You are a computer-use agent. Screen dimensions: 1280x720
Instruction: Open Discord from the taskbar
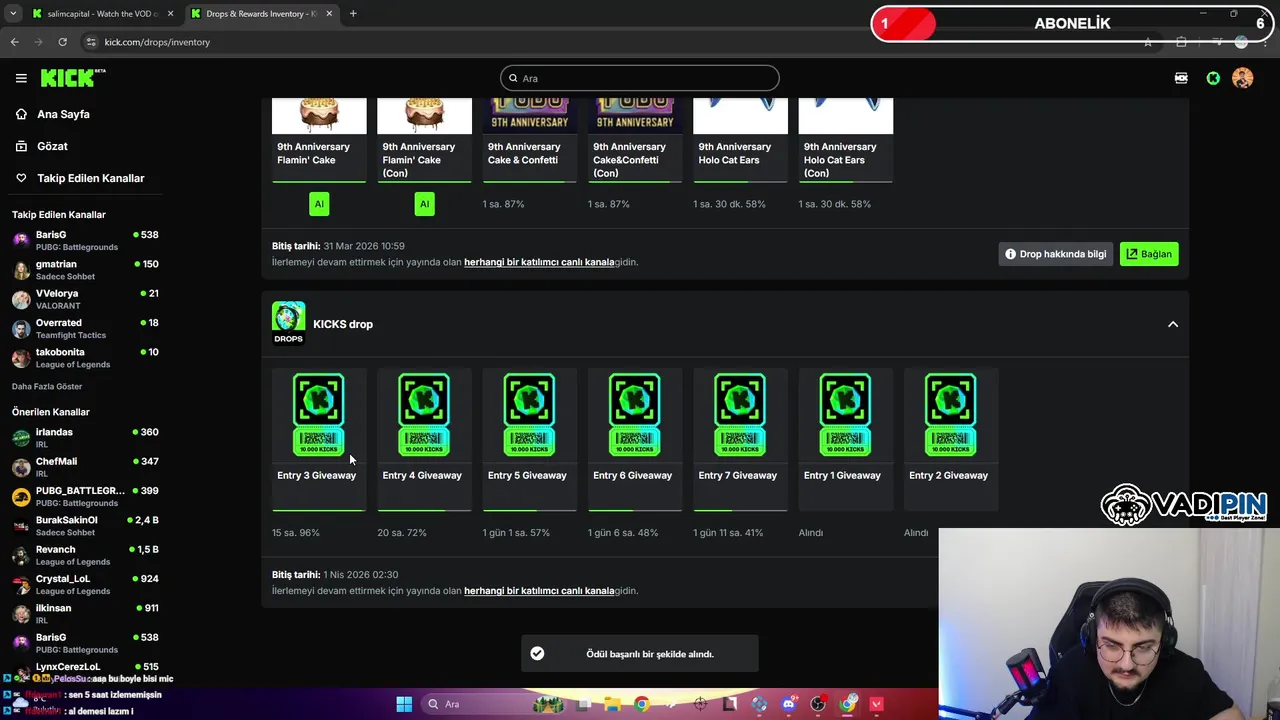click(789, 704)
